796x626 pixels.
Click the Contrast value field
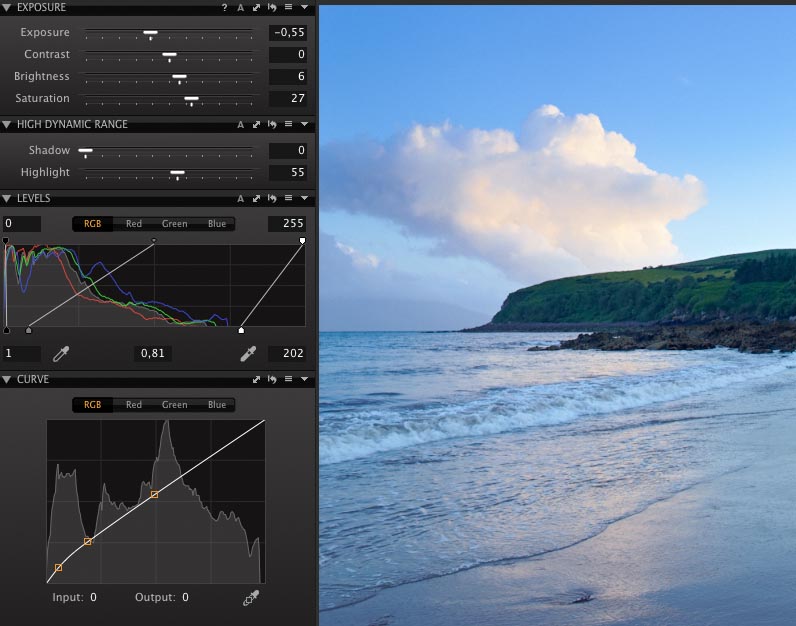point(288,54)
